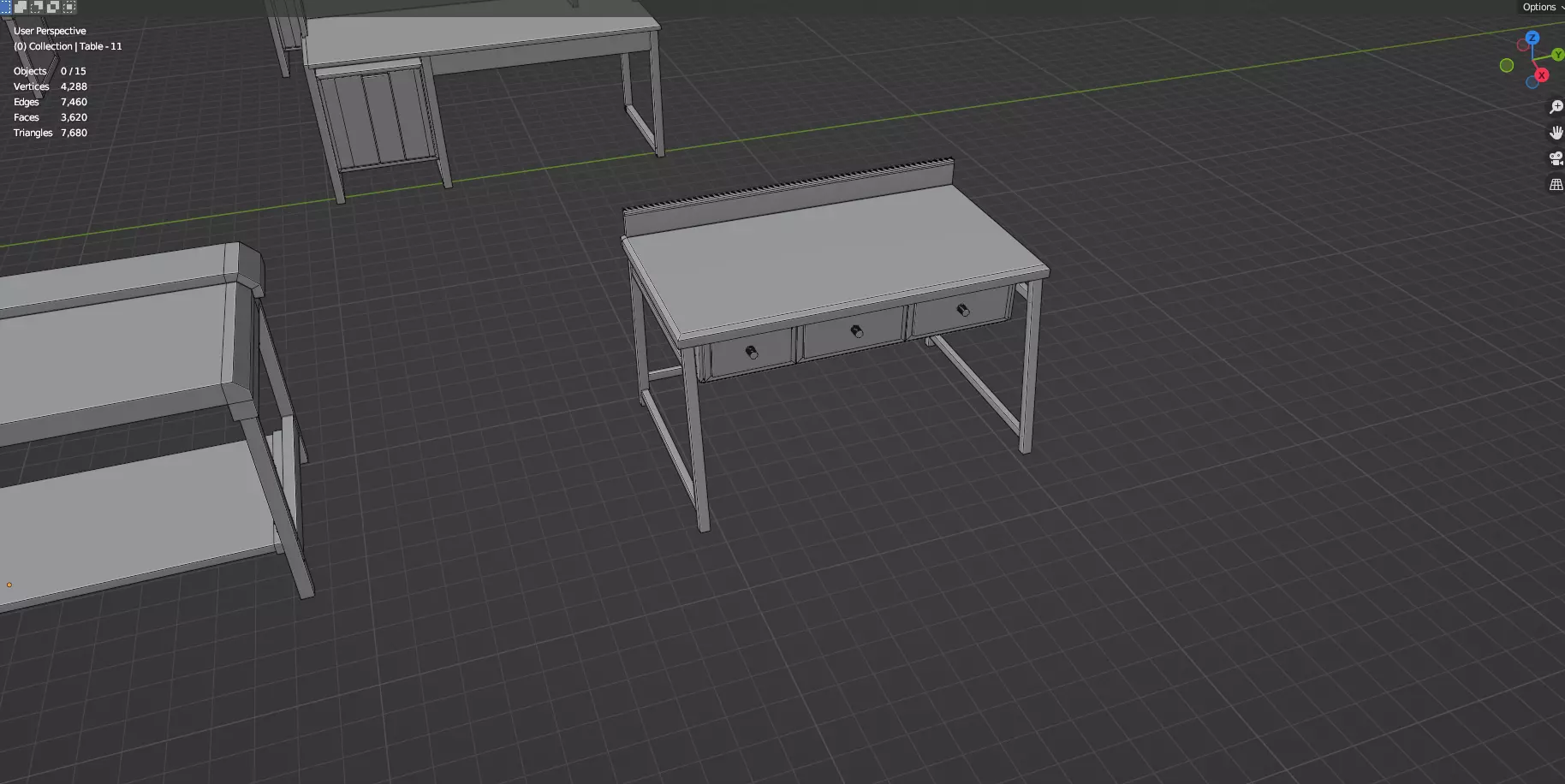Snap view to X axis on gizmo
Viewport: 1565px width, 784px height.
pyautogui.click(x=1542, y=75)
